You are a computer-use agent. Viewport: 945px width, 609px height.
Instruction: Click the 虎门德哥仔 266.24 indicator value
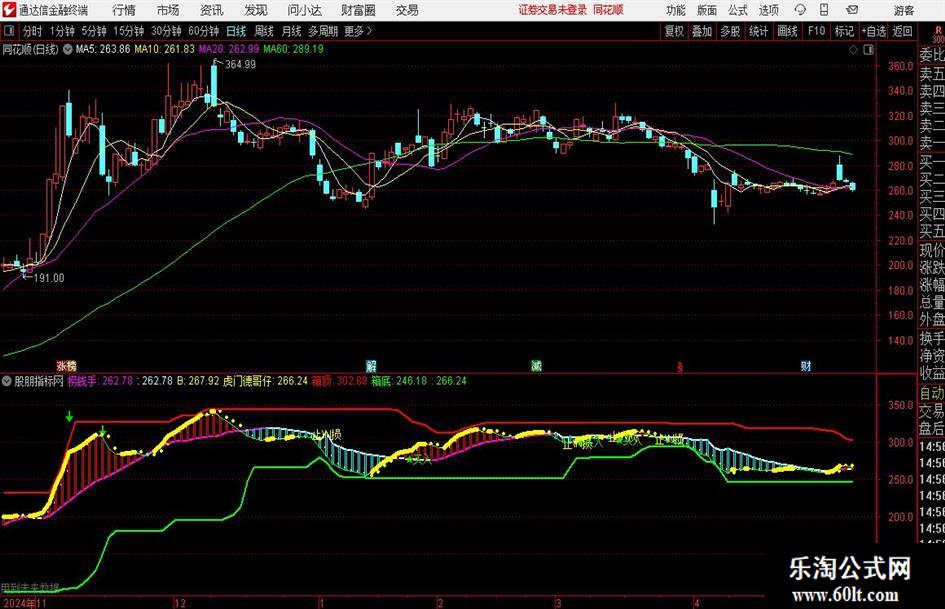click(x=265, y=381)
